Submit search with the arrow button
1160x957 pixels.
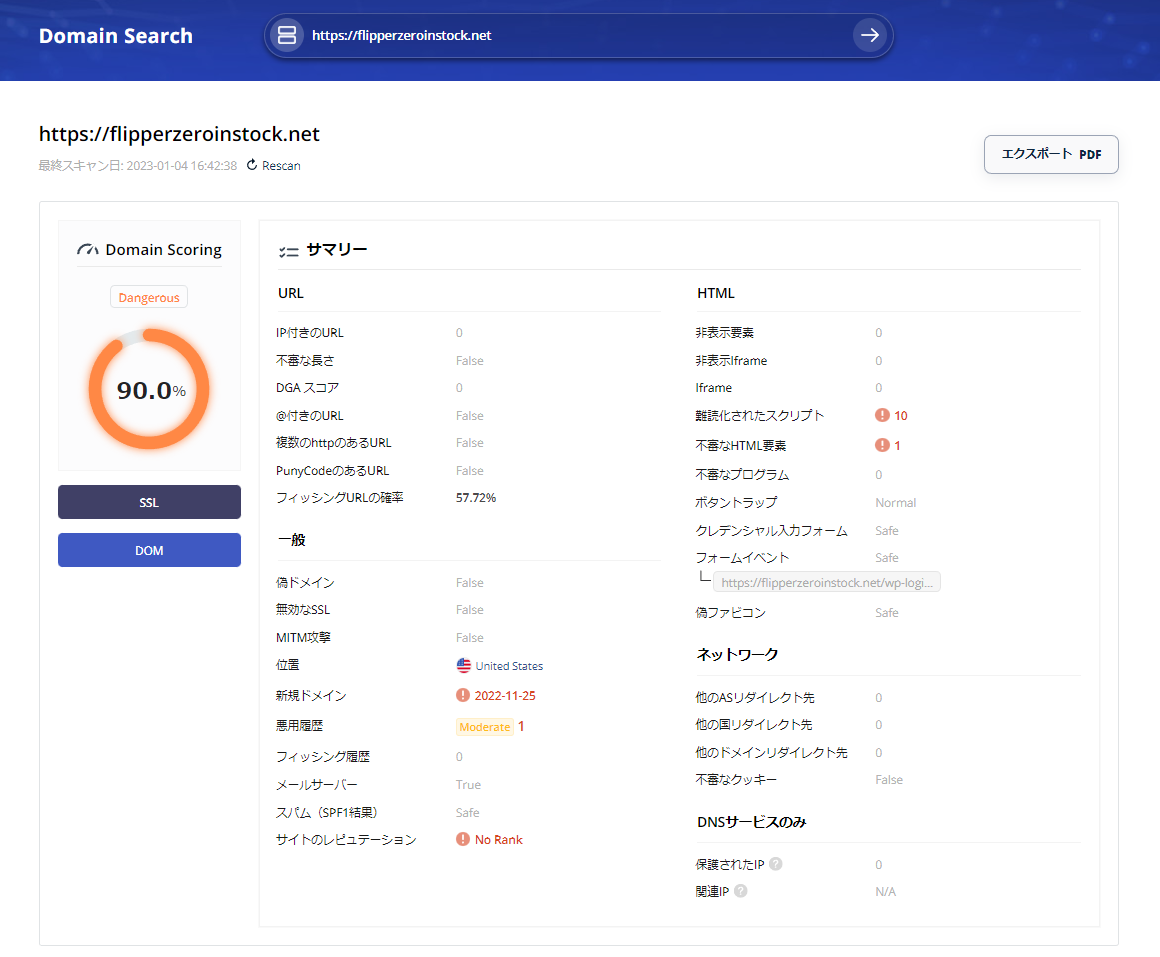tap(869, 35)
